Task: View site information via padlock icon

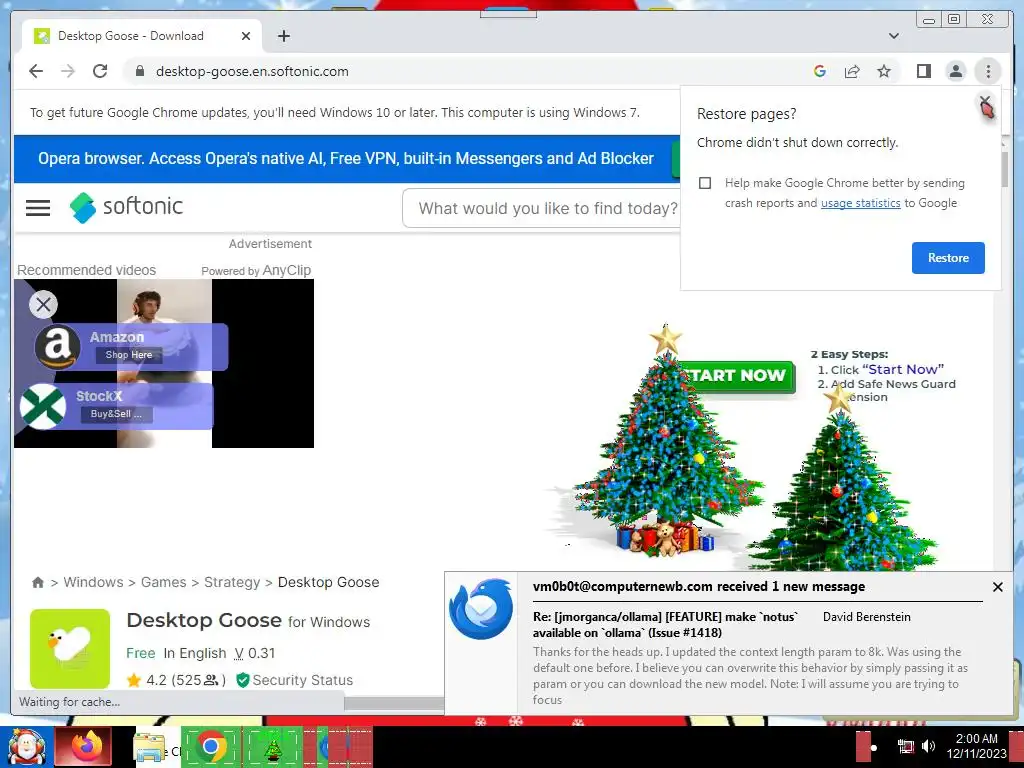Action: tap(140, 71)
